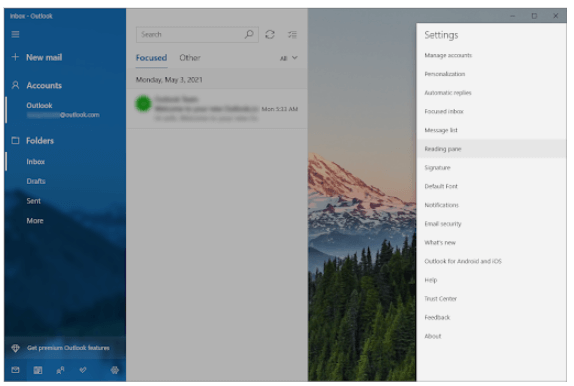Image resolution: width=574 pixels, height=386 pixels.
Task: Switch to Calendar app icon
Action: pyautogui.click(x=38, y=370)
